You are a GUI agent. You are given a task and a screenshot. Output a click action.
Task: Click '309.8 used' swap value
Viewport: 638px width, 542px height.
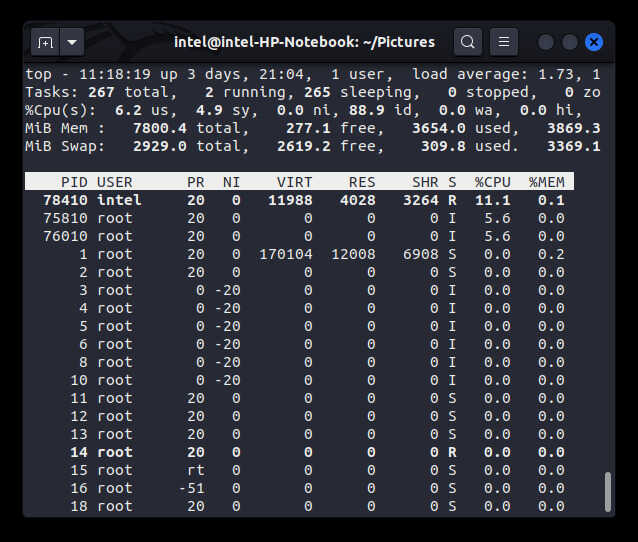pyautogui.click(x=470, y=146)
